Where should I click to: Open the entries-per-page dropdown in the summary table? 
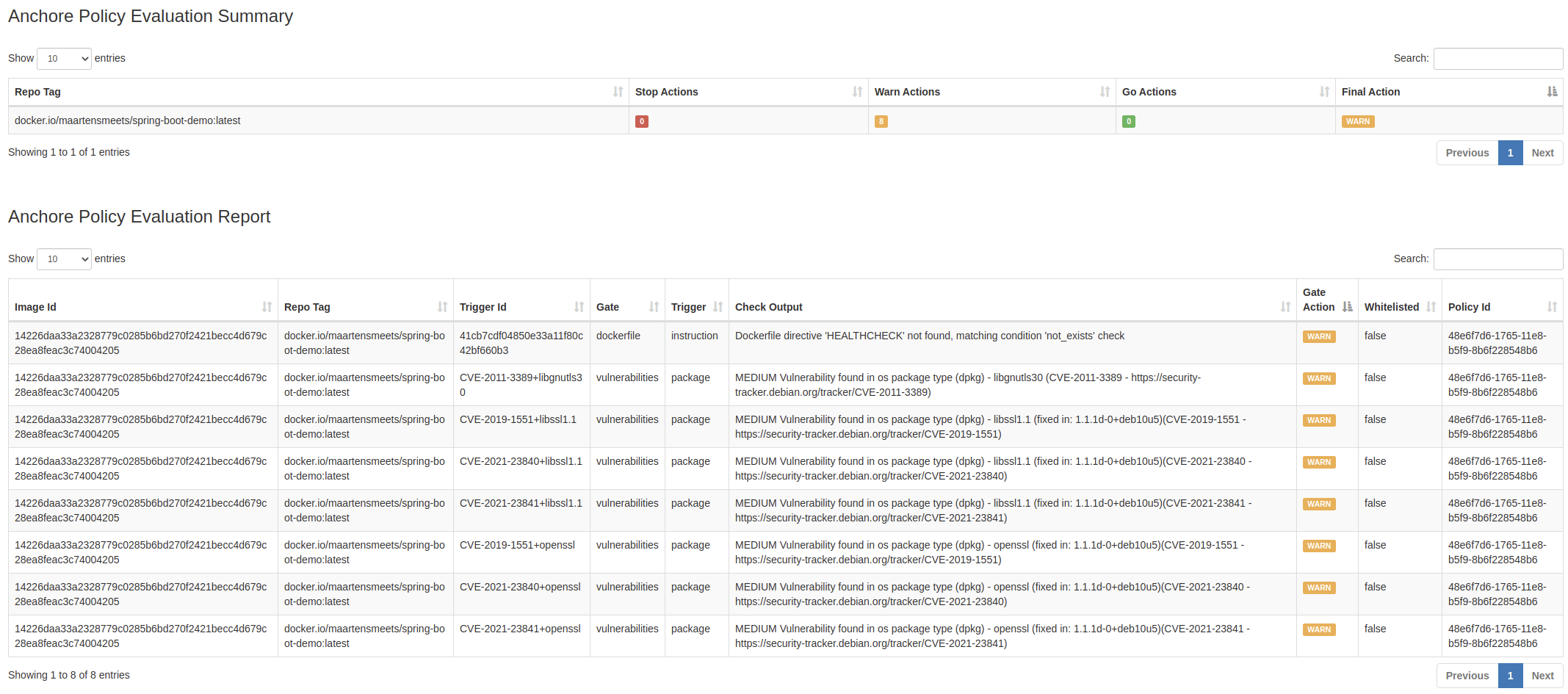click(x=63, y=58)
